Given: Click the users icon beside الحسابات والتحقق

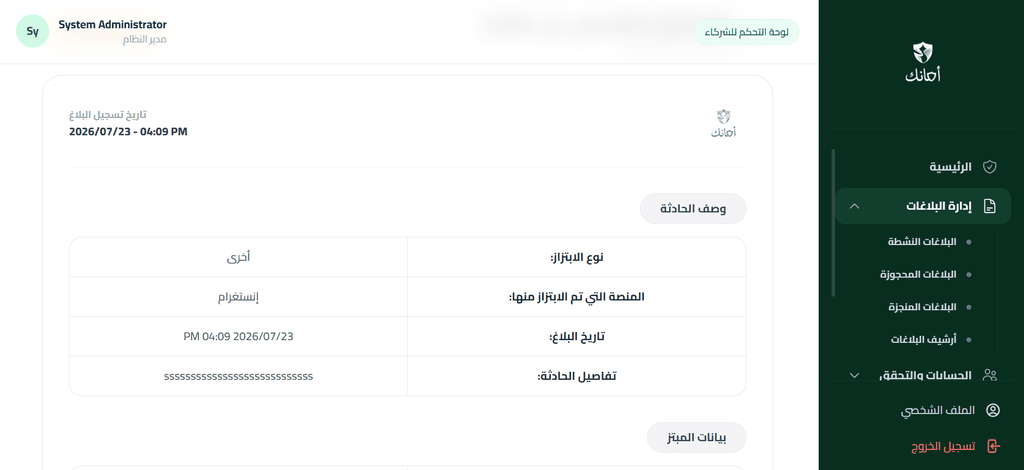Looking at the screenshot, I should (990, 375).
